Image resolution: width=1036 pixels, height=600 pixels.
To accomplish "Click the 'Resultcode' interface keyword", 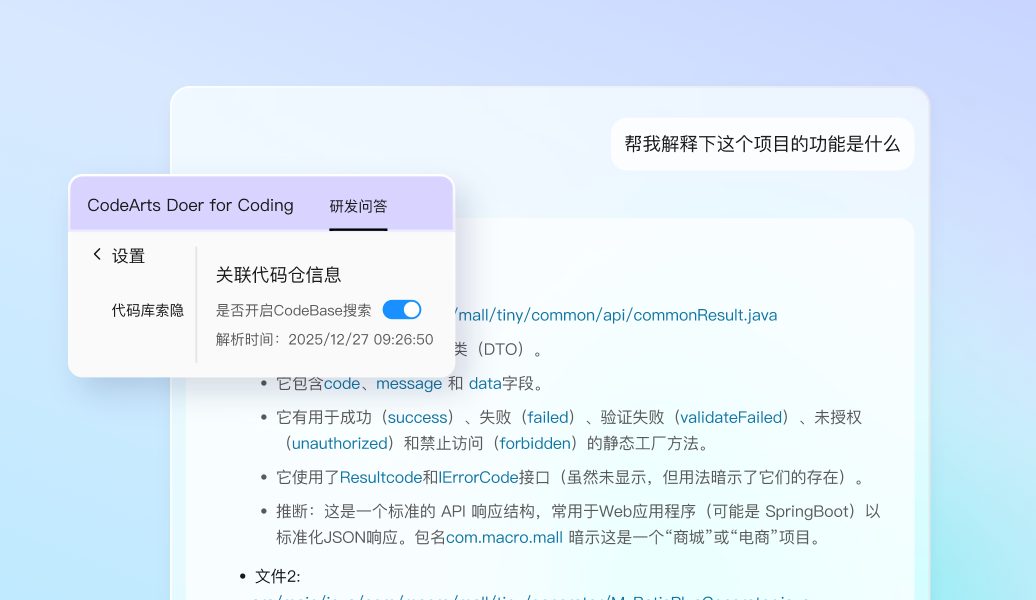I will tap(380, 477).
